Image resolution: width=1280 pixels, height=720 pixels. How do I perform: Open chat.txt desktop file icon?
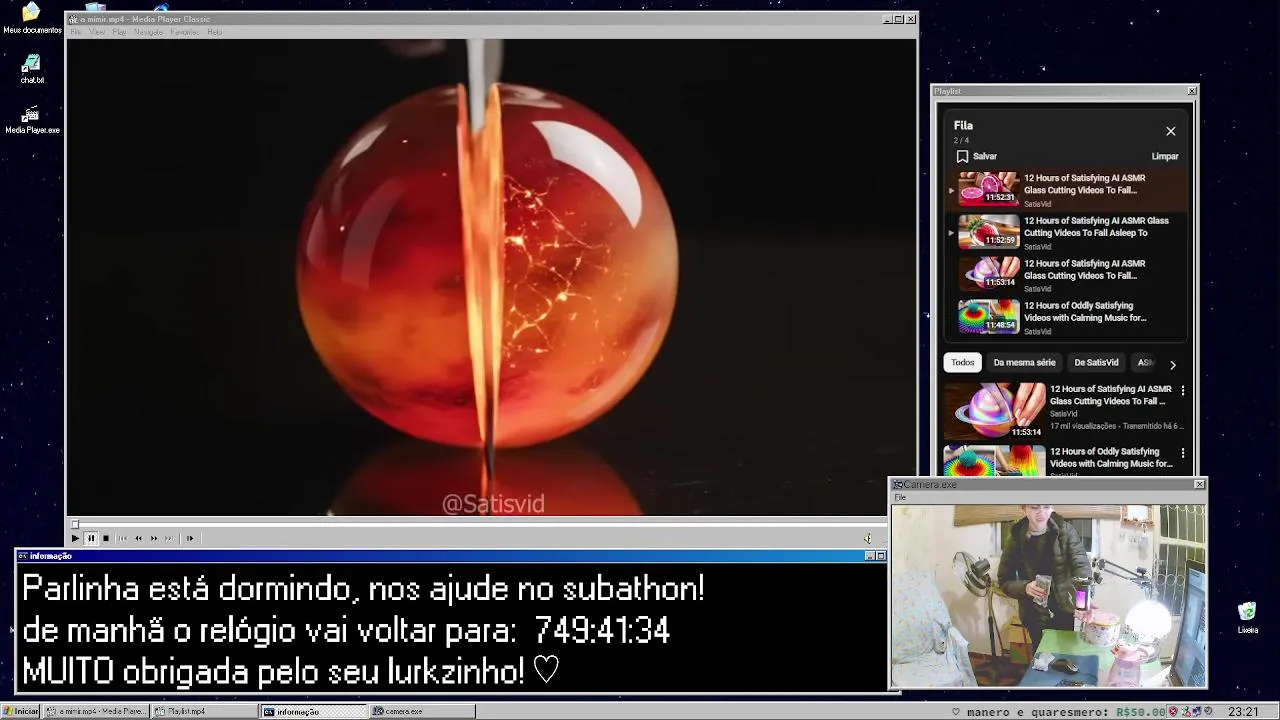coord(32,69)
